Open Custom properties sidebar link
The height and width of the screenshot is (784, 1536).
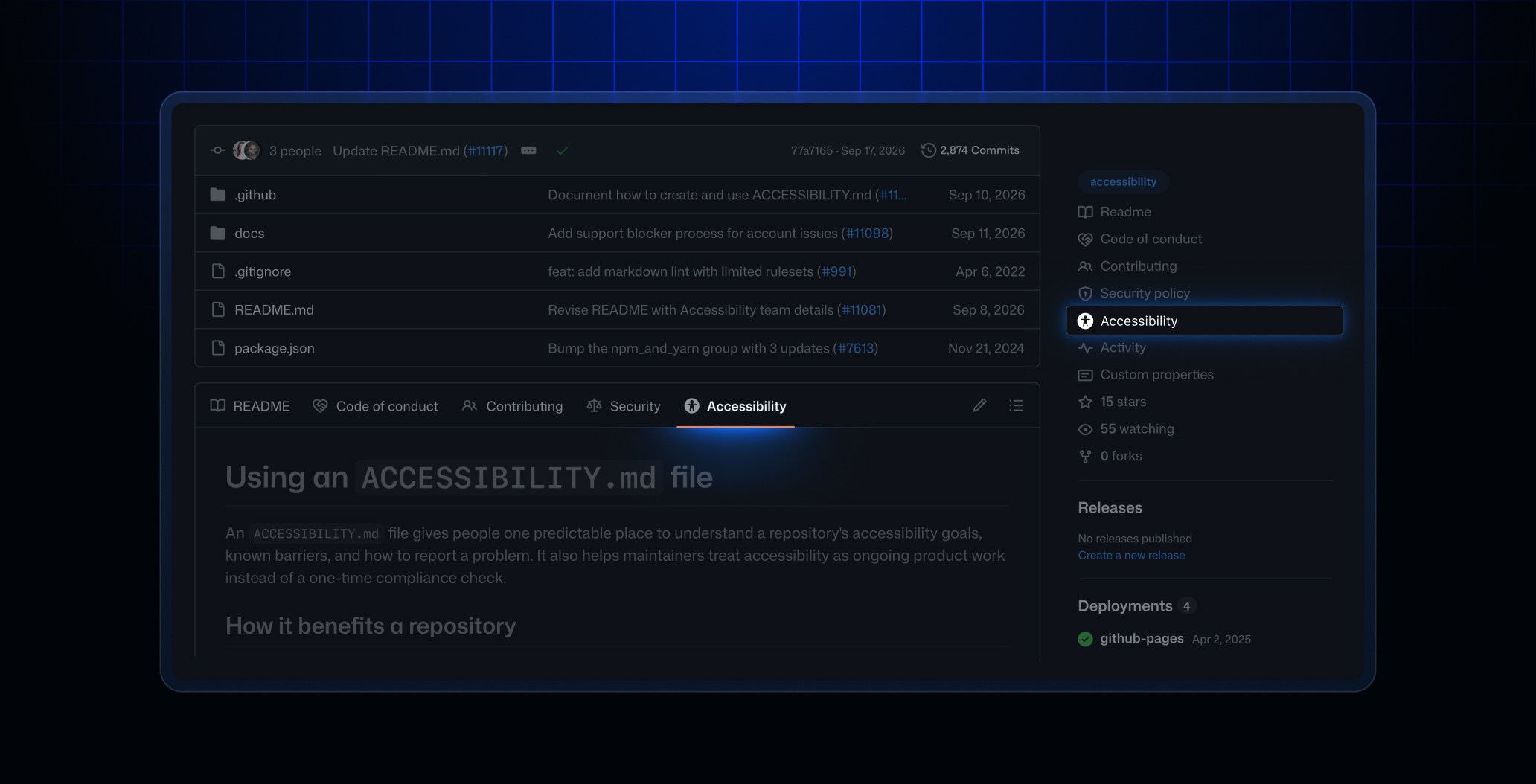point(1146,375)
